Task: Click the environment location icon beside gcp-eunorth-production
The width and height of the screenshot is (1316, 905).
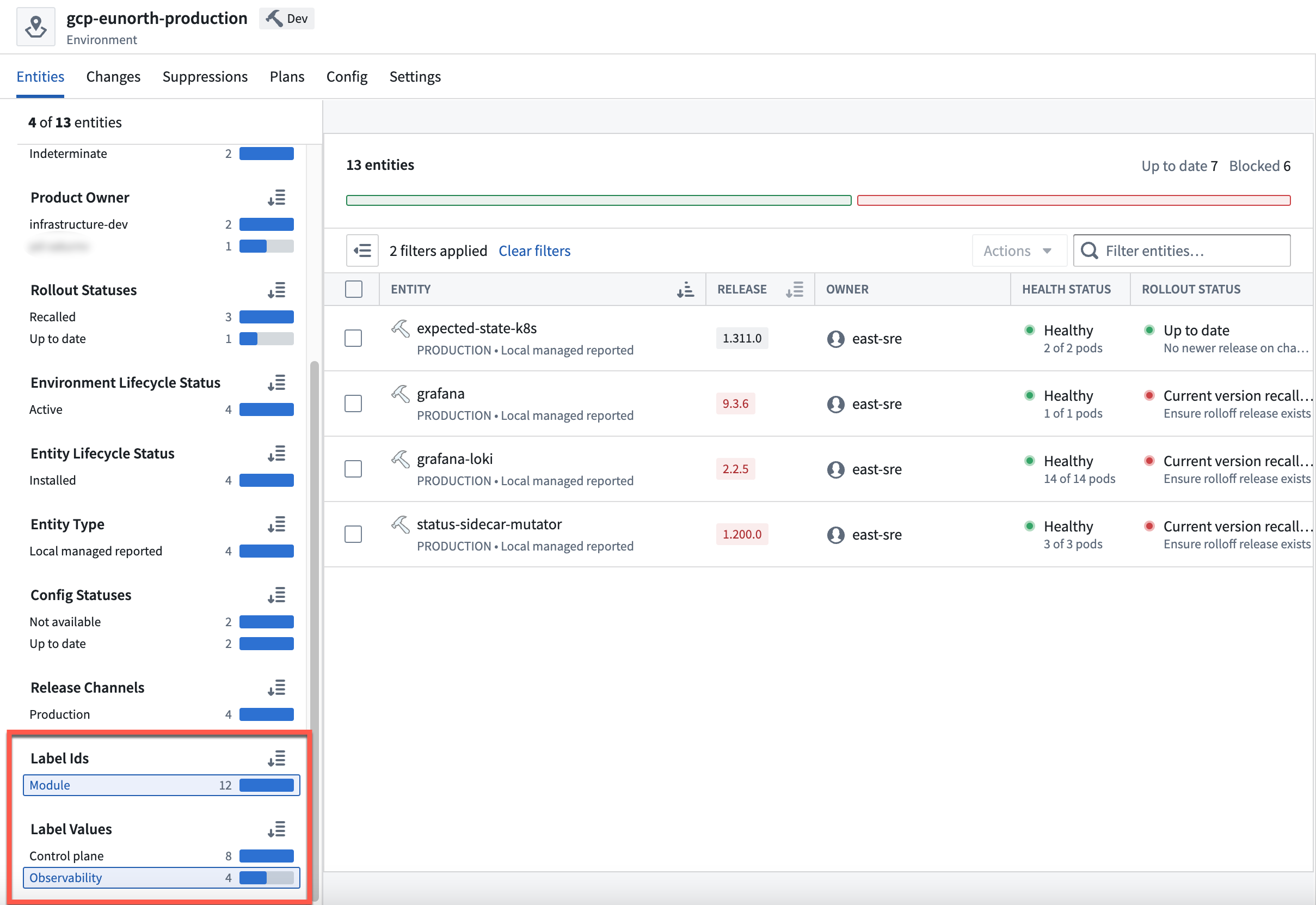Action: click(x=36, y=27)
